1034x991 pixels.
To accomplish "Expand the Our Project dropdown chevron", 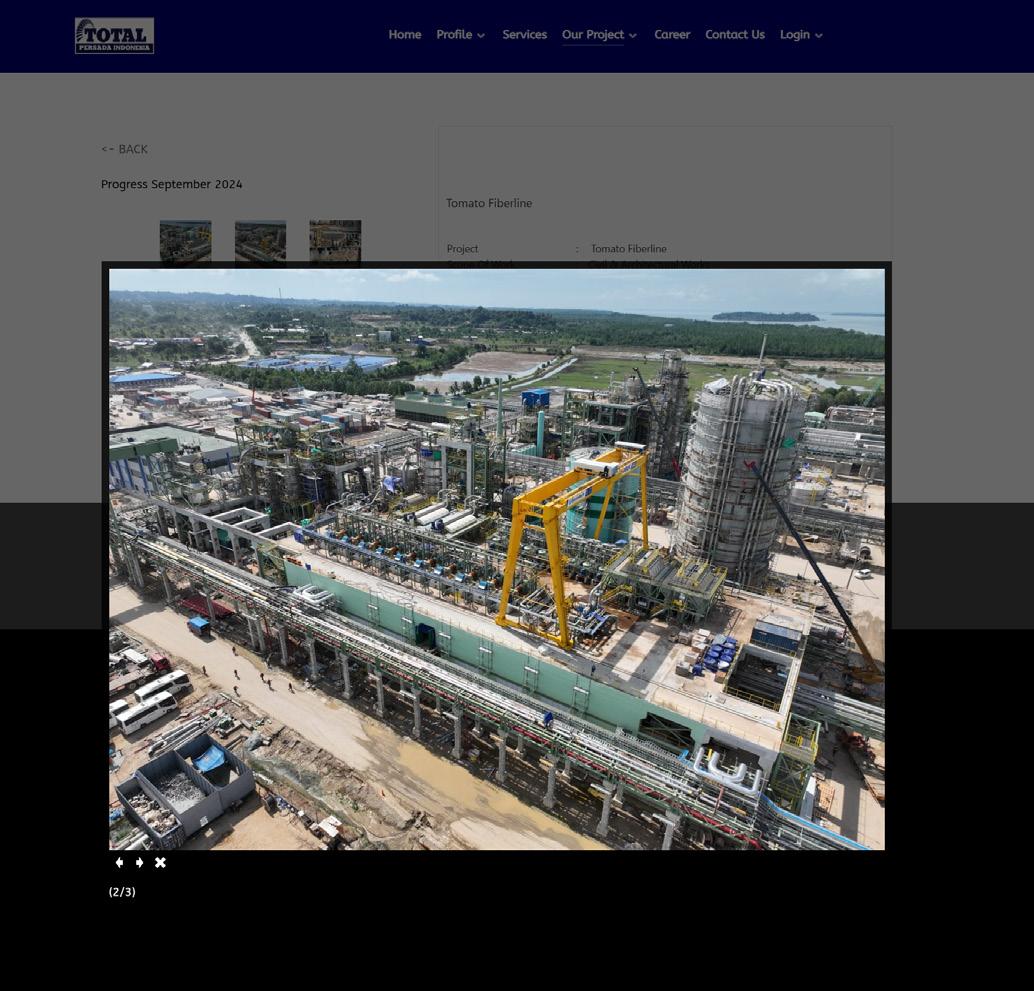I will pyautogui.click(x=633, y=36).
